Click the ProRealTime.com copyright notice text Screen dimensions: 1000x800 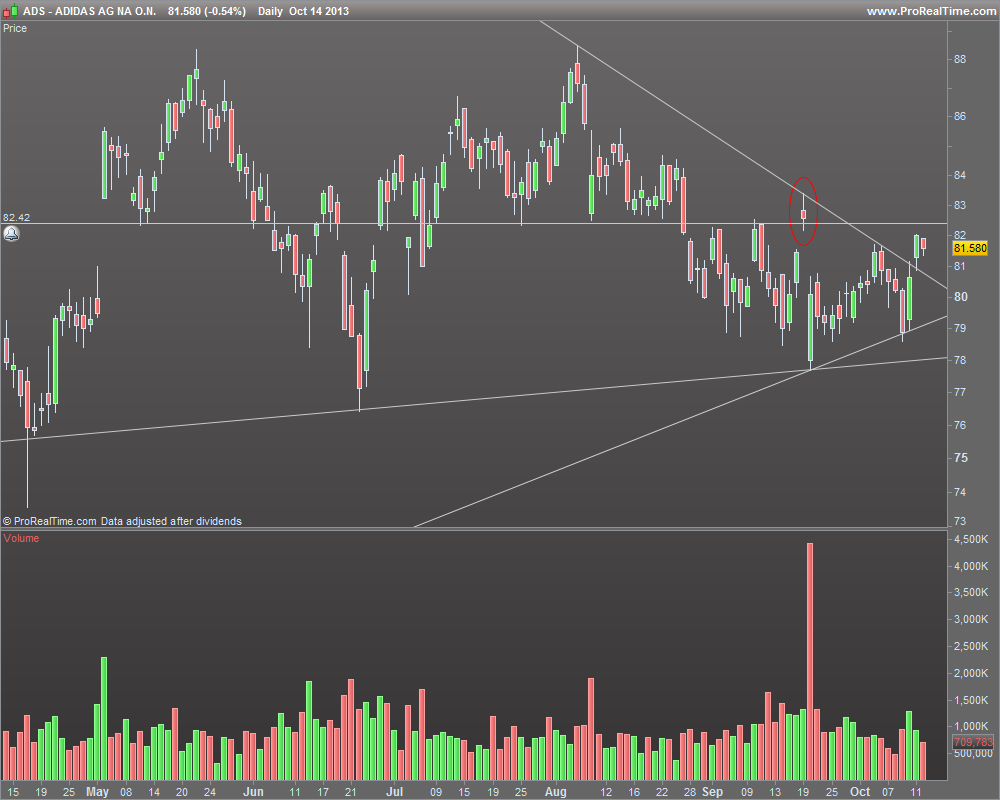[122, 521]
